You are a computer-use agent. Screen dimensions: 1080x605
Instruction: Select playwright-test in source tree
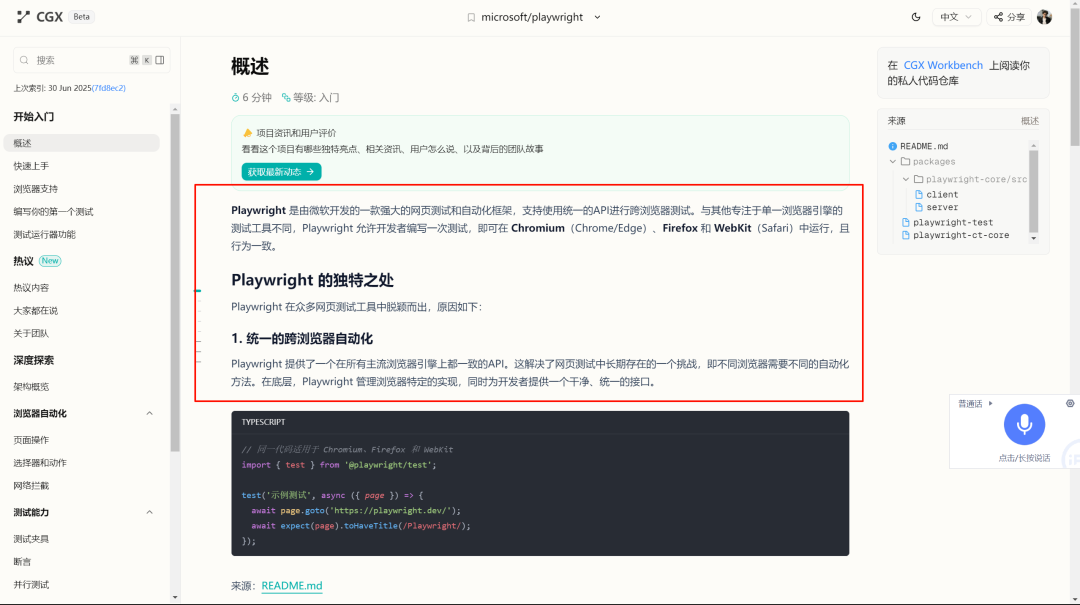coord(953,222)
